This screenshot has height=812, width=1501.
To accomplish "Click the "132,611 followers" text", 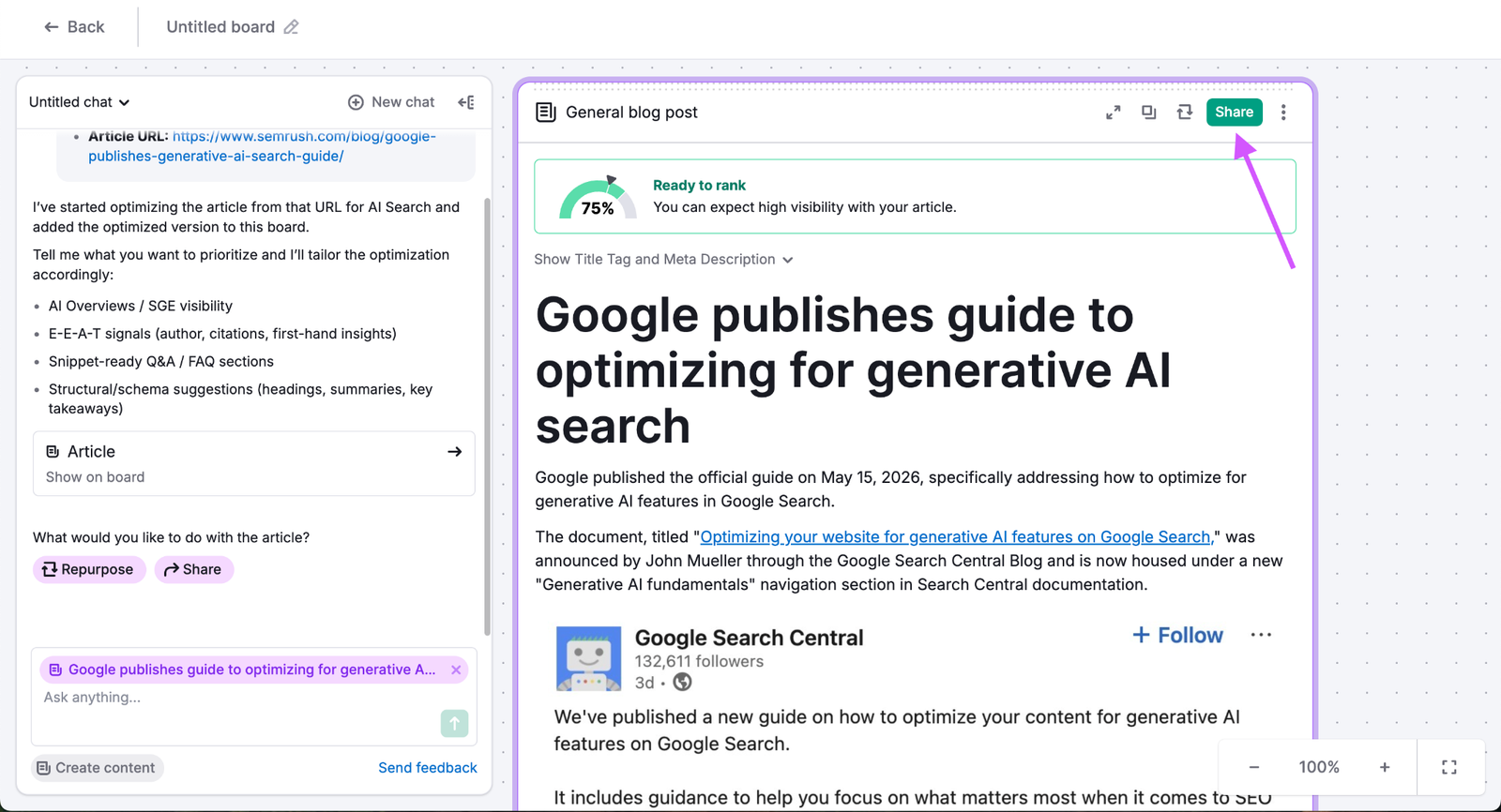I will (x=699, y=661).
